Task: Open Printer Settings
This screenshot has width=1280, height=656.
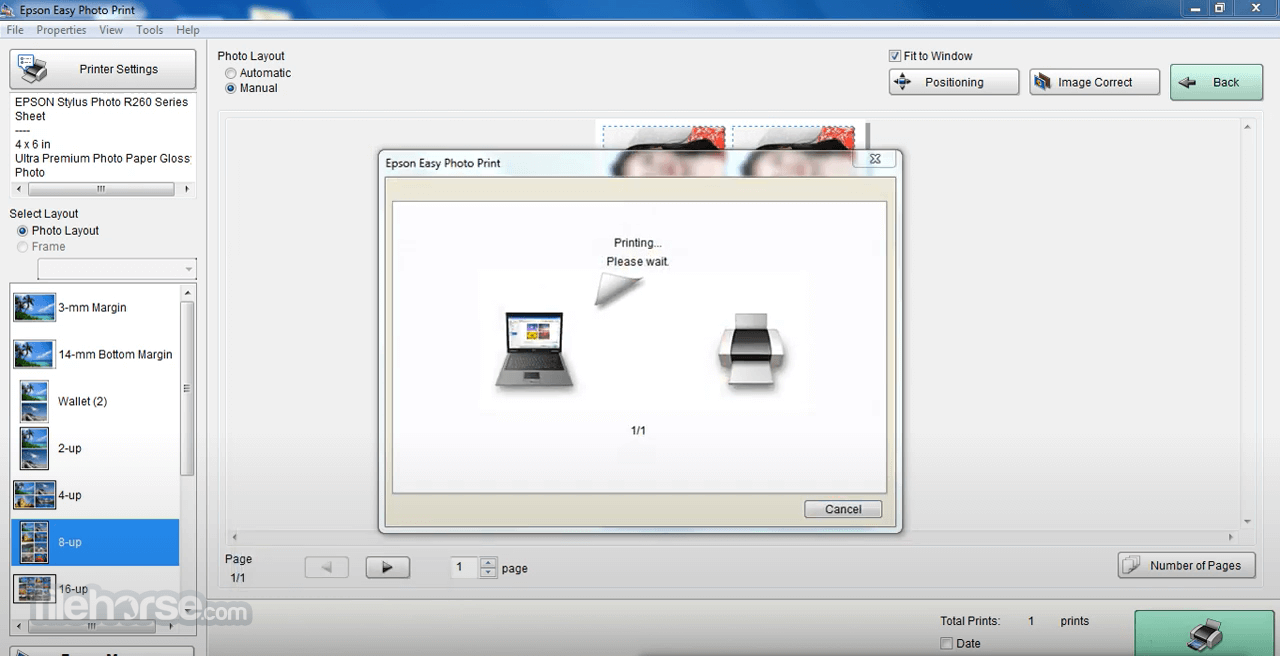Action: pos(102,69)
